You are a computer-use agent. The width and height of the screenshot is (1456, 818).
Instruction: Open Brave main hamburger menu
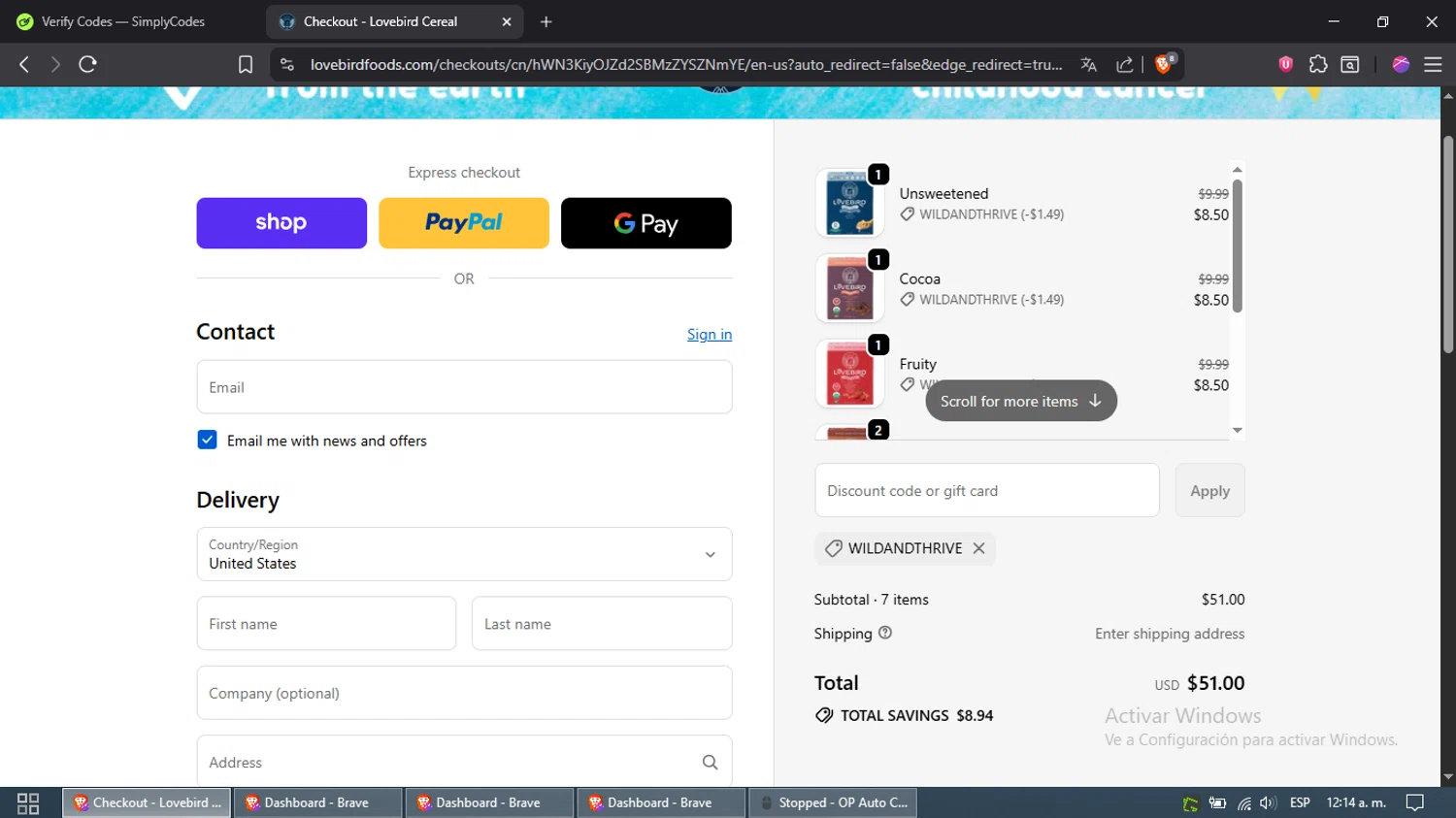click(x=1433, y=64)
